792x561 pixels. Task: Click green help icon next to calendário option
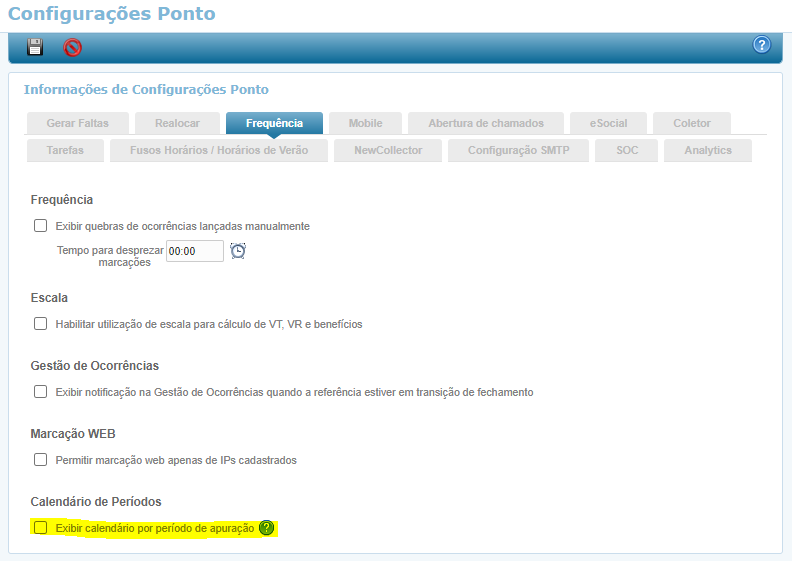(266, 528)
